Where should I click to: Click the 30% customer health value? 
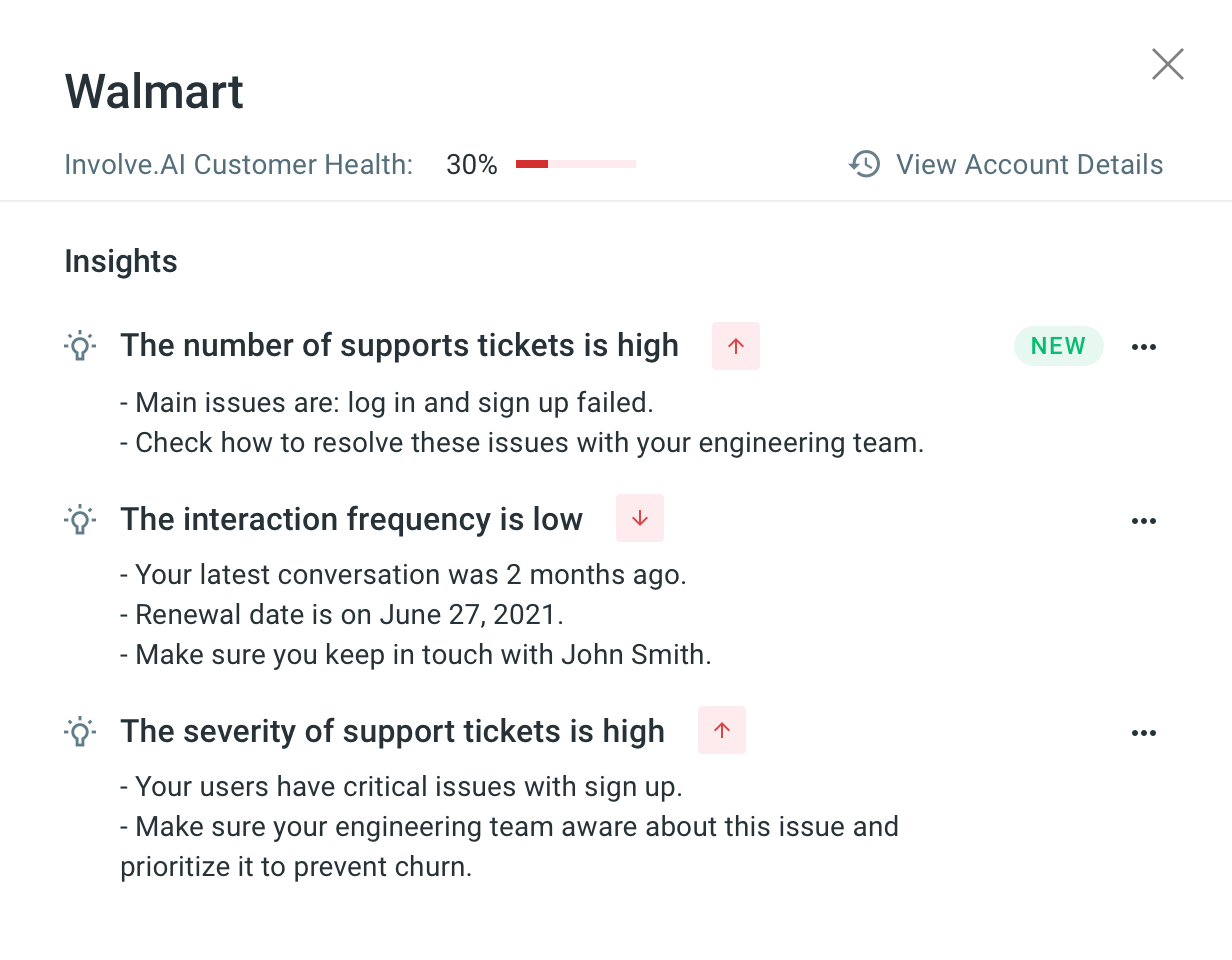(472, 164)
